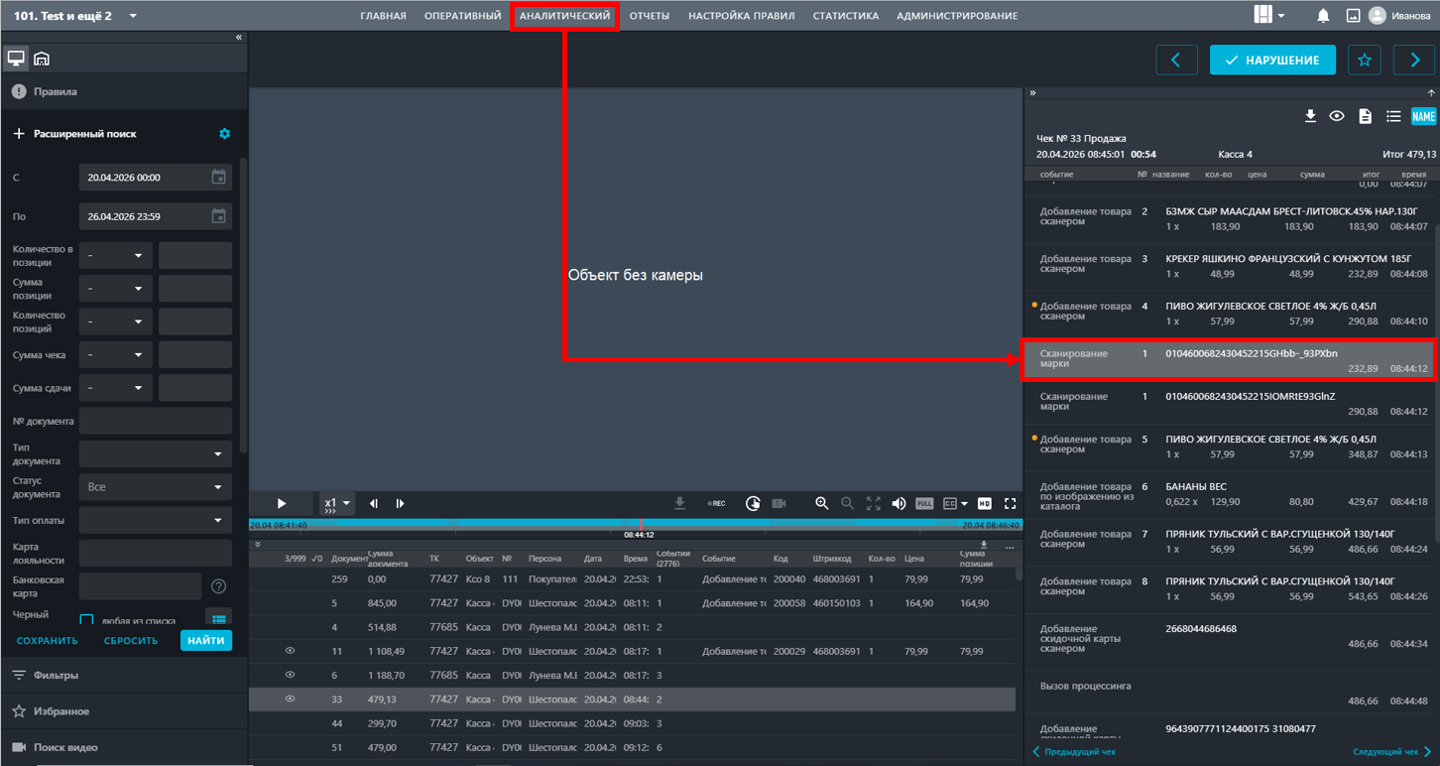Zoom in on the video
Screen dimensions: 1440x766
(x=822, y=503)
